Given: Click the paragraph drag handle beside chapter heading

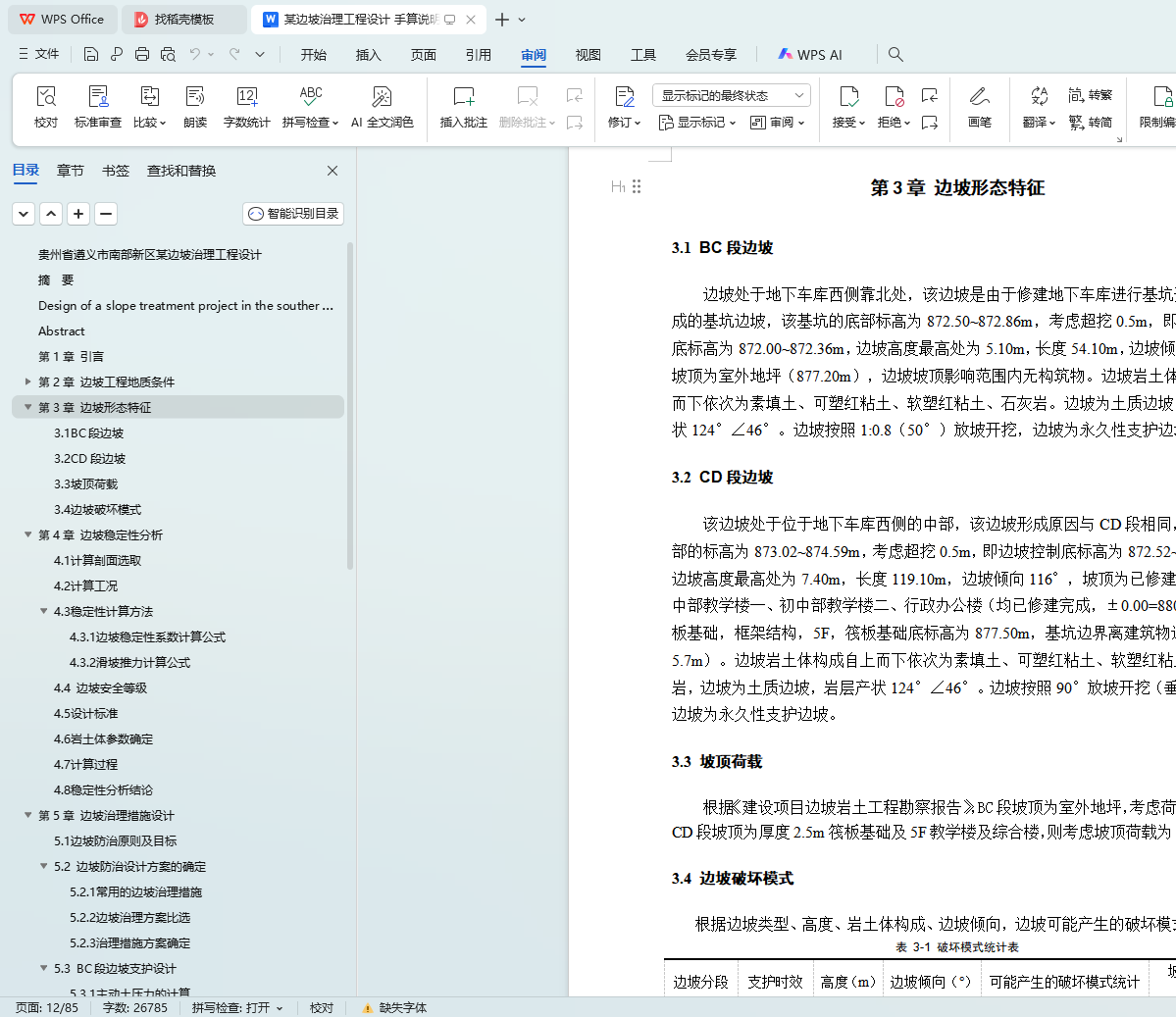Looking at the screenshot, I should pos(637,186).
